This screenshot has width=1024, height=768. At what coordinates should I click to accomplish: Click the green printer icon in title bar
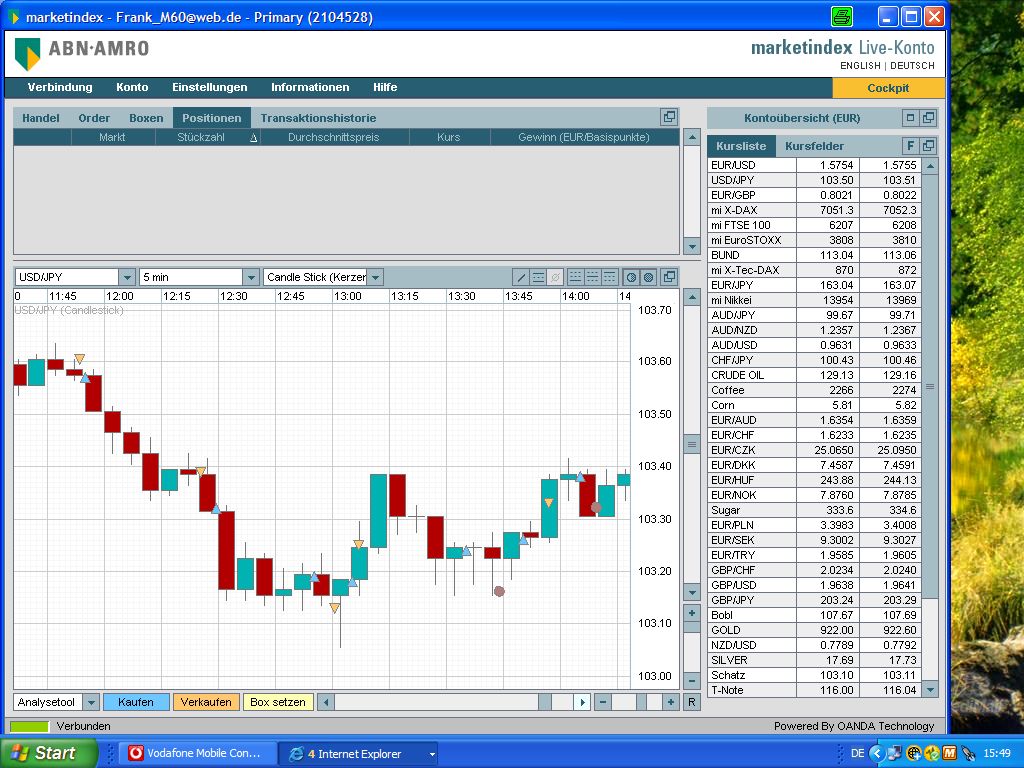click(842, 16)
